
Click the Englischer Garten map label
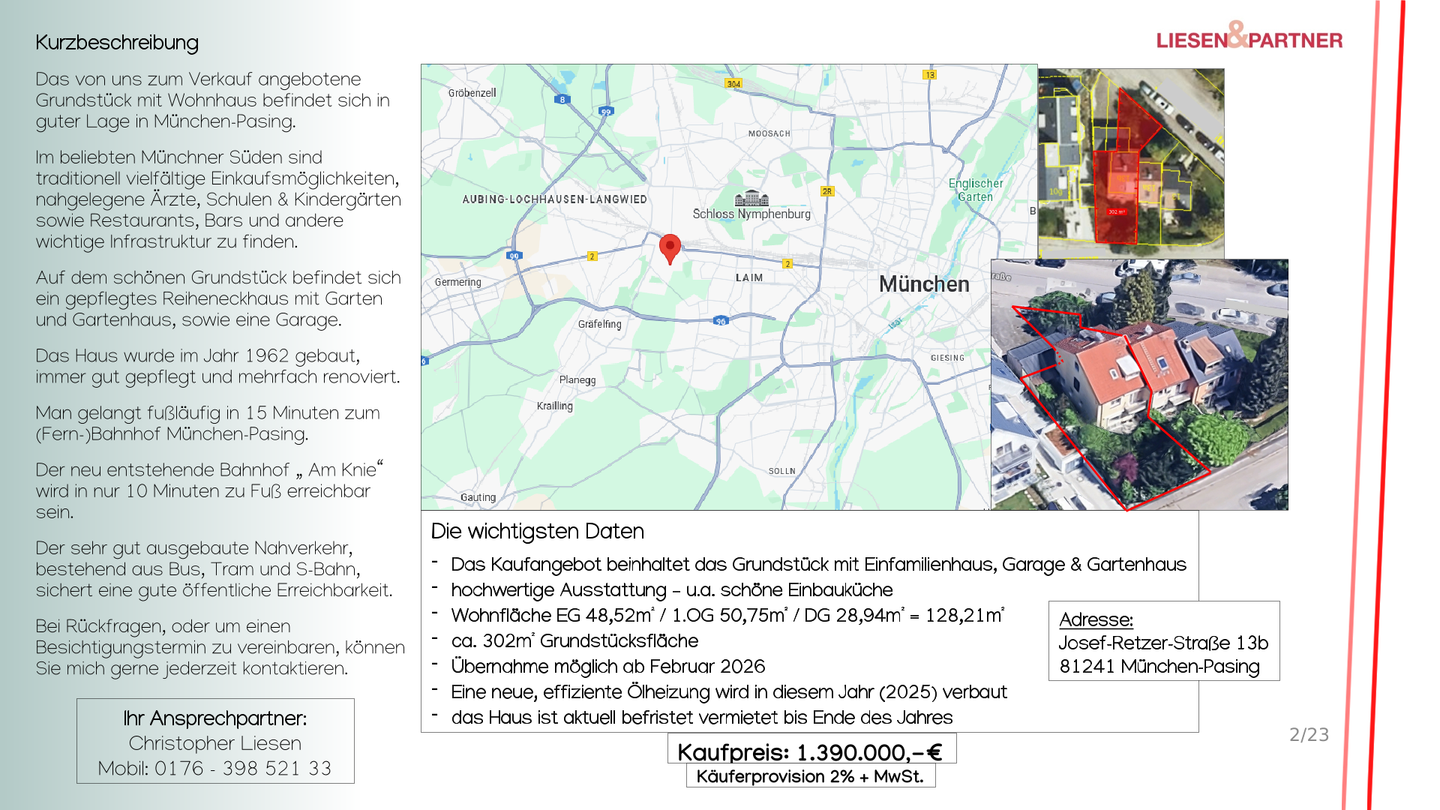click(975, 190)
